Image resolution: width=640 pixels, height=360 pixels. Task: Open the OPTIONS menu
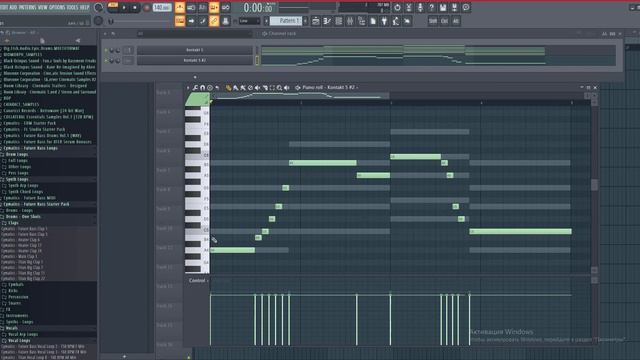point(57,7)
